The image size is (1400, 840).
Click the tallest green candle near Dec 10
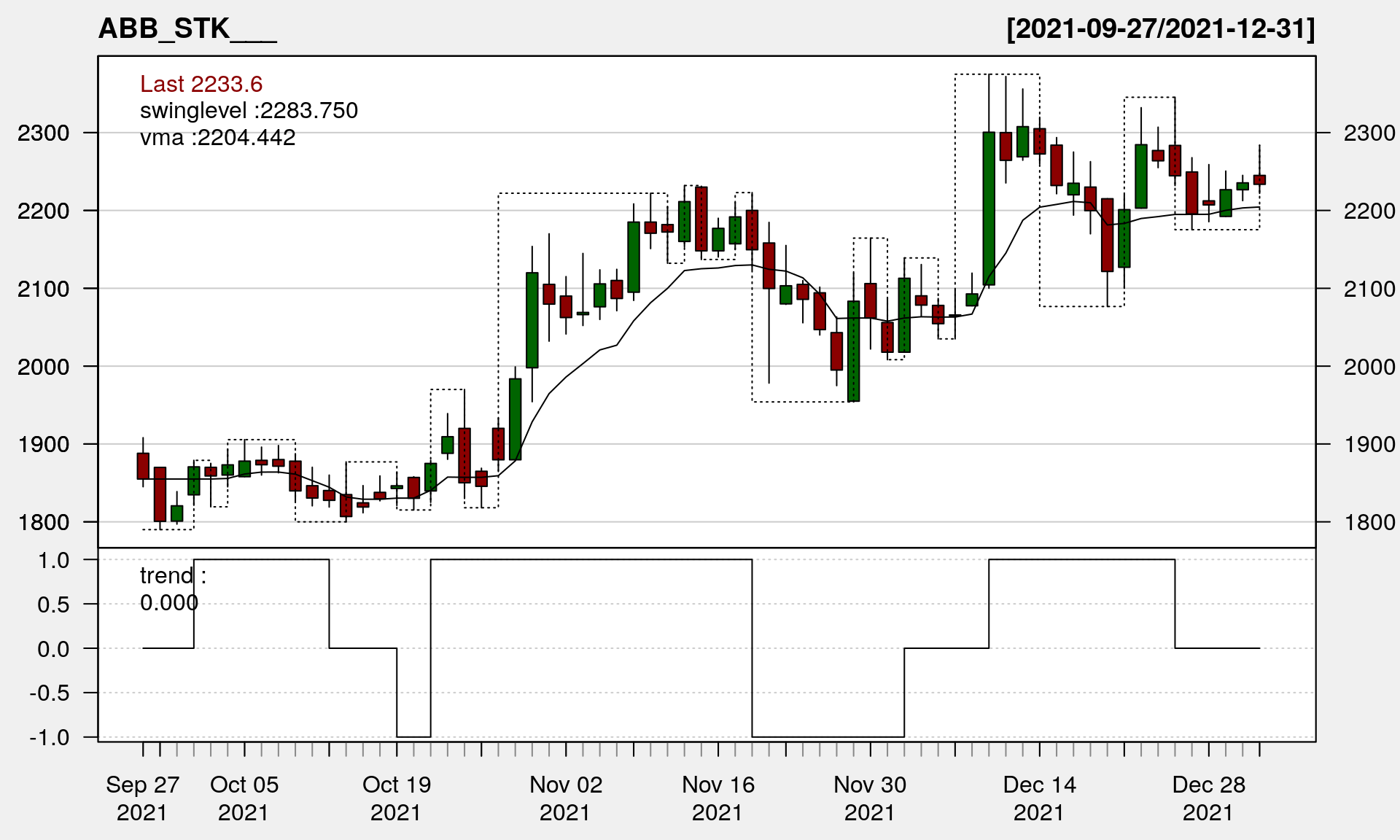pos(989,209)
